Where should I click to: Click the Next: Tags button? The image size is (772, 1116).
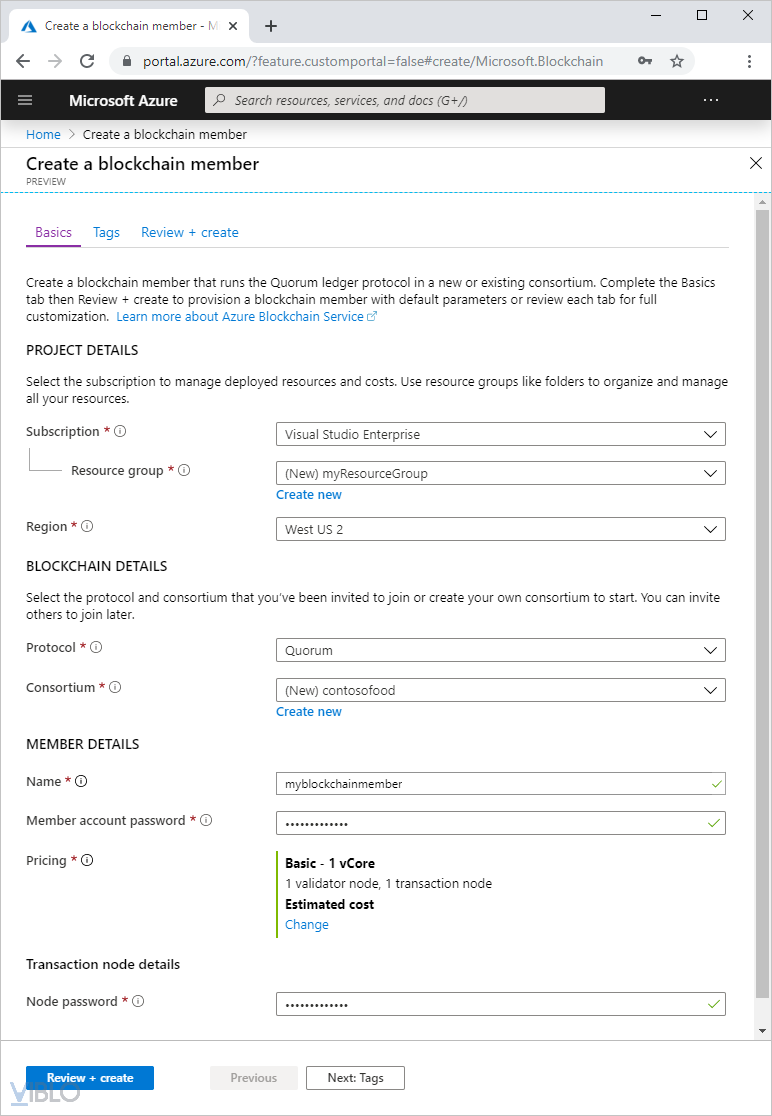356,1078
